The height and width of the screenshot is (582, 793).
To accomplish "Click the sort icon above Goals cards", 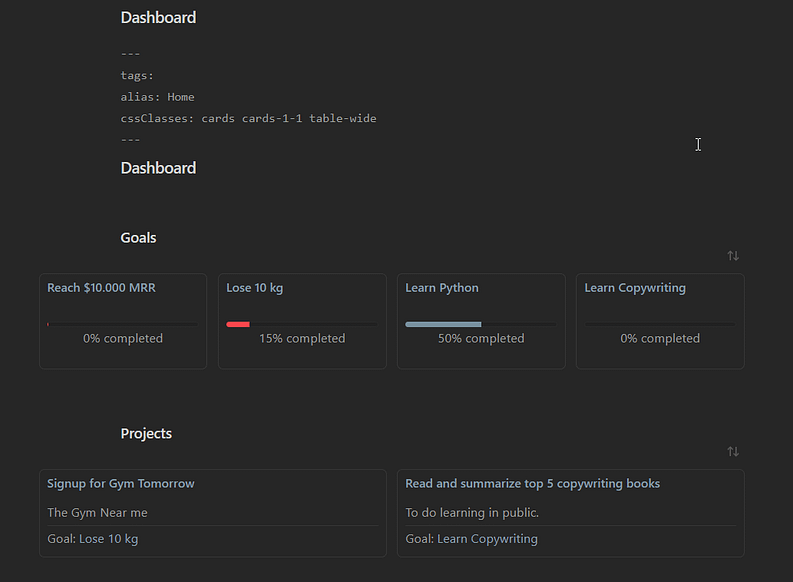I will pyautogui.click(x=733, y=256).
